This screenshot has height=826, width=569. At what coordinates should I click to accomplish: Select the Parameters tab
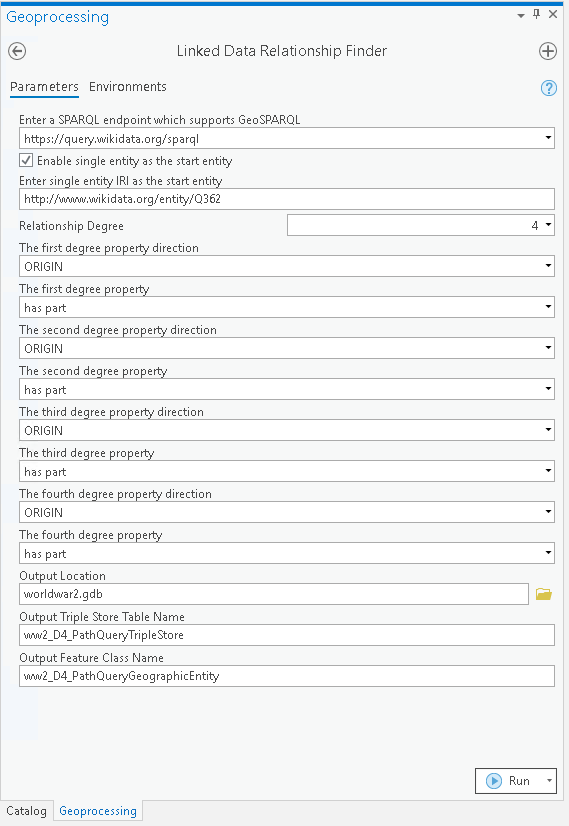[44, 86]
